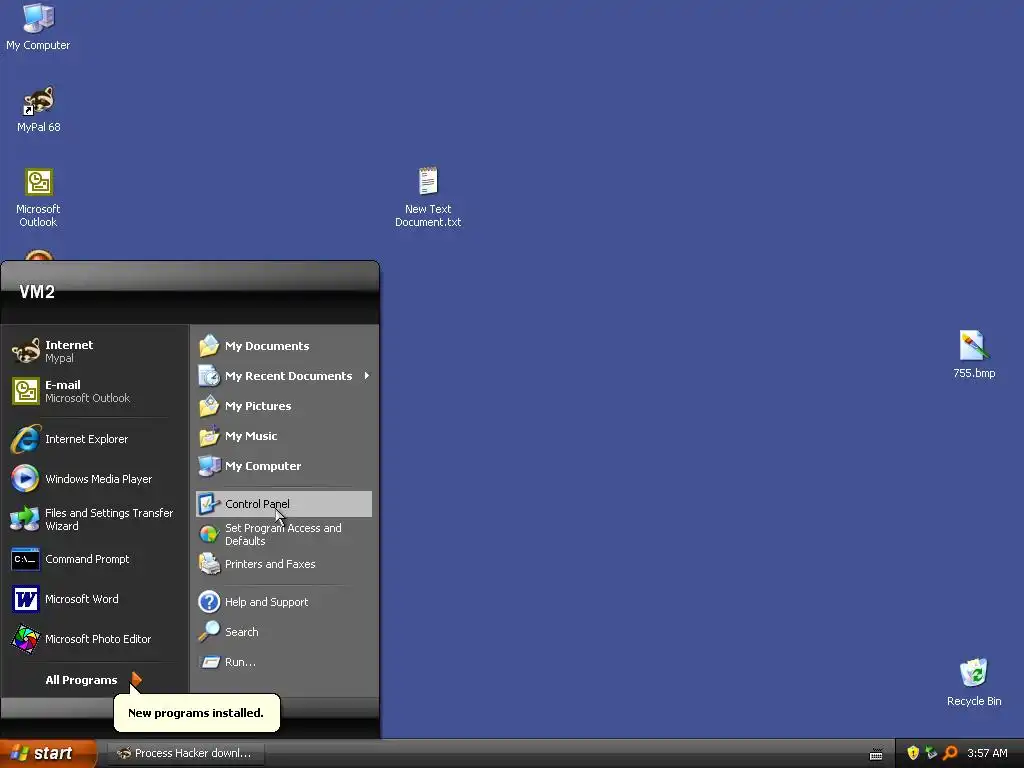Open Windows Media Player from Start menu

point(94,479)
